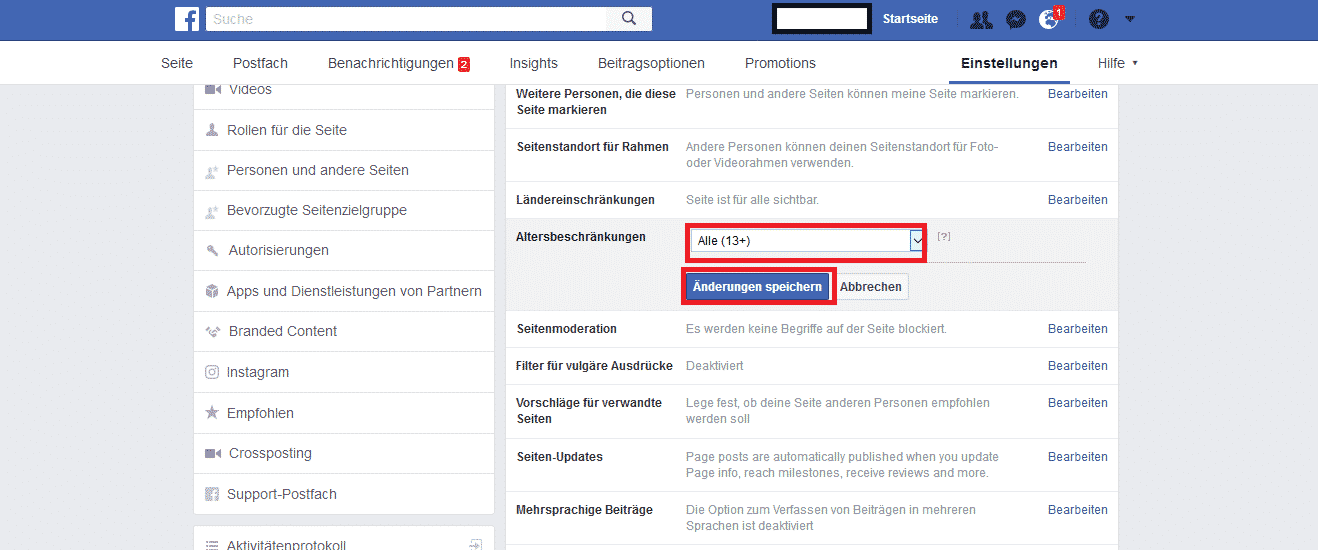Click Bearbeiten for Weitere Personen markieren
The height and width of the screenshot is (550, 1318).
(x=1078, y=94)
